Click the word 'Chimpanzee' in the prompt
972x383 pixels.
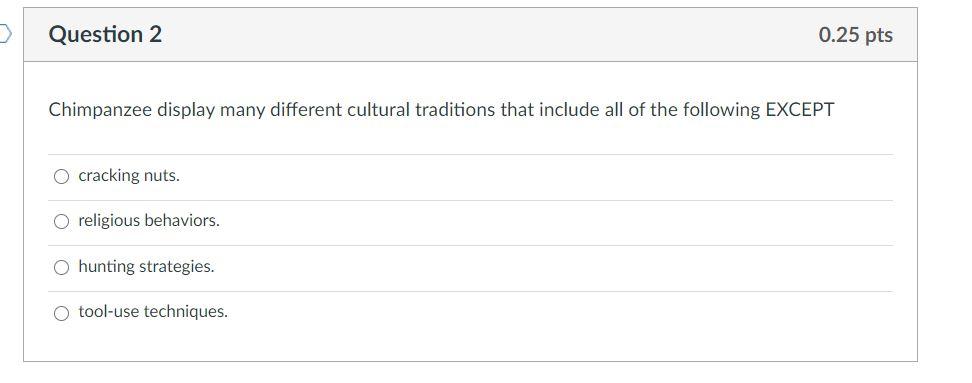tap(100, 110)
